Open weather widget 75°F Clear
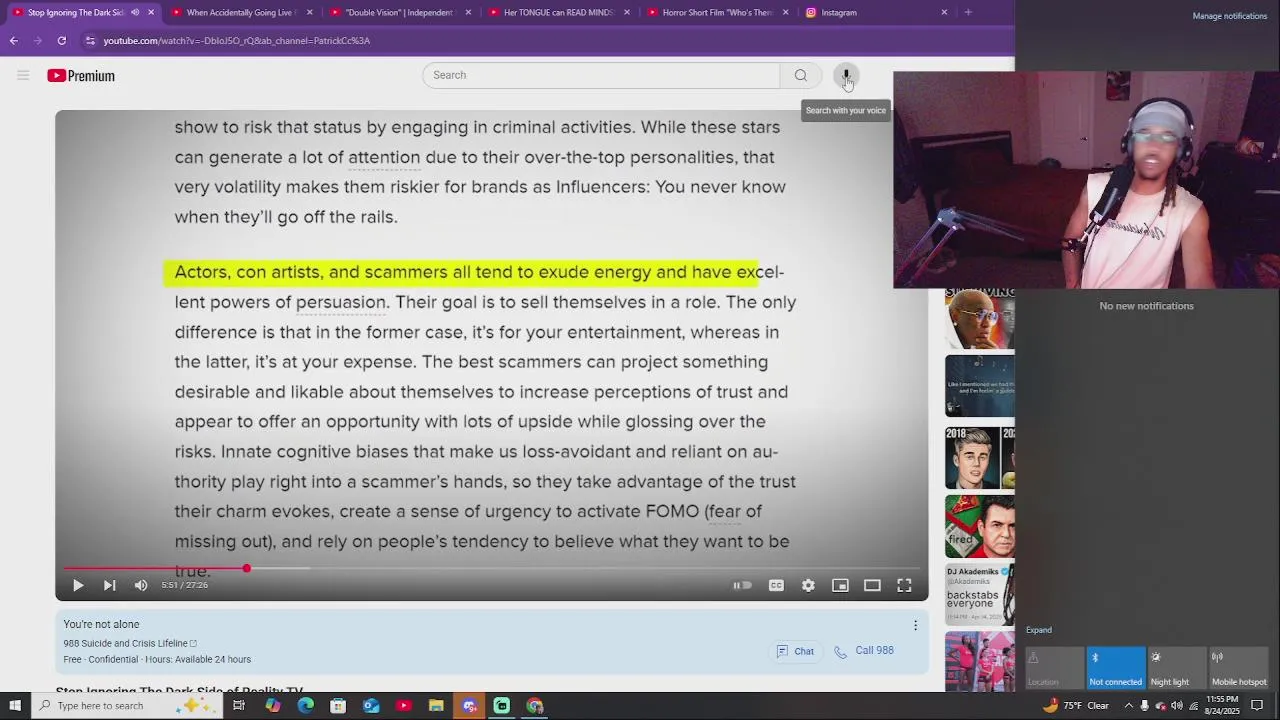1280x720 pixels. 1076,706
